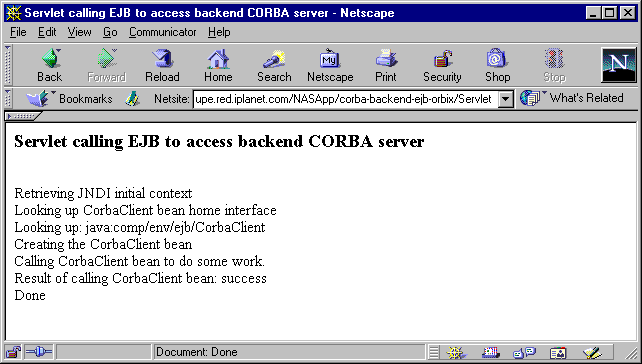Go to the Home page
Image resolution: width=642 pixels, height=364 pixels.
point(218,66)
